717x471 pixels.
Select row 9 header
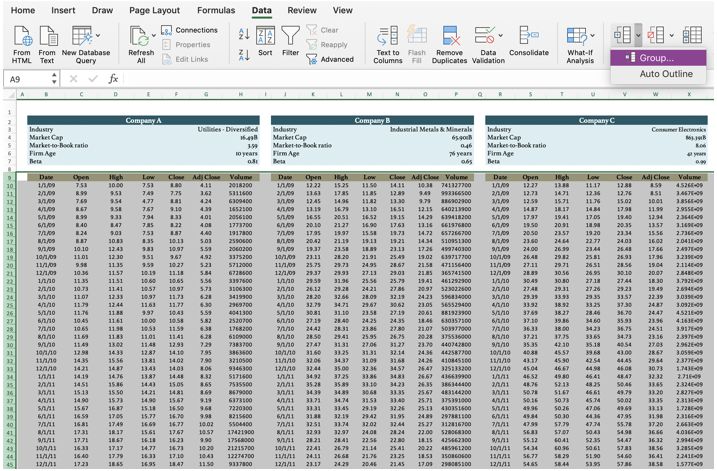coord(10,177)
